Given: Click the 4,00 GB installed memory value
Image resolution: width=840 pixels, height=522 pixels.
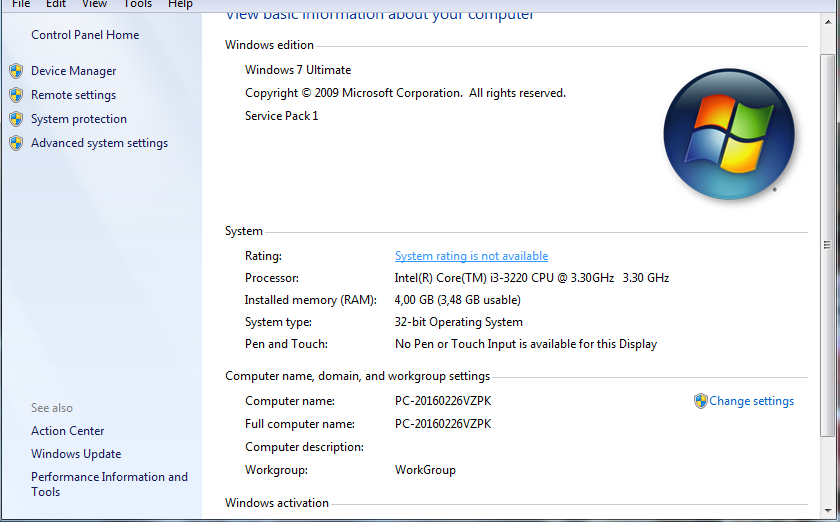Looking at the screenshot, I should point(458,300).
